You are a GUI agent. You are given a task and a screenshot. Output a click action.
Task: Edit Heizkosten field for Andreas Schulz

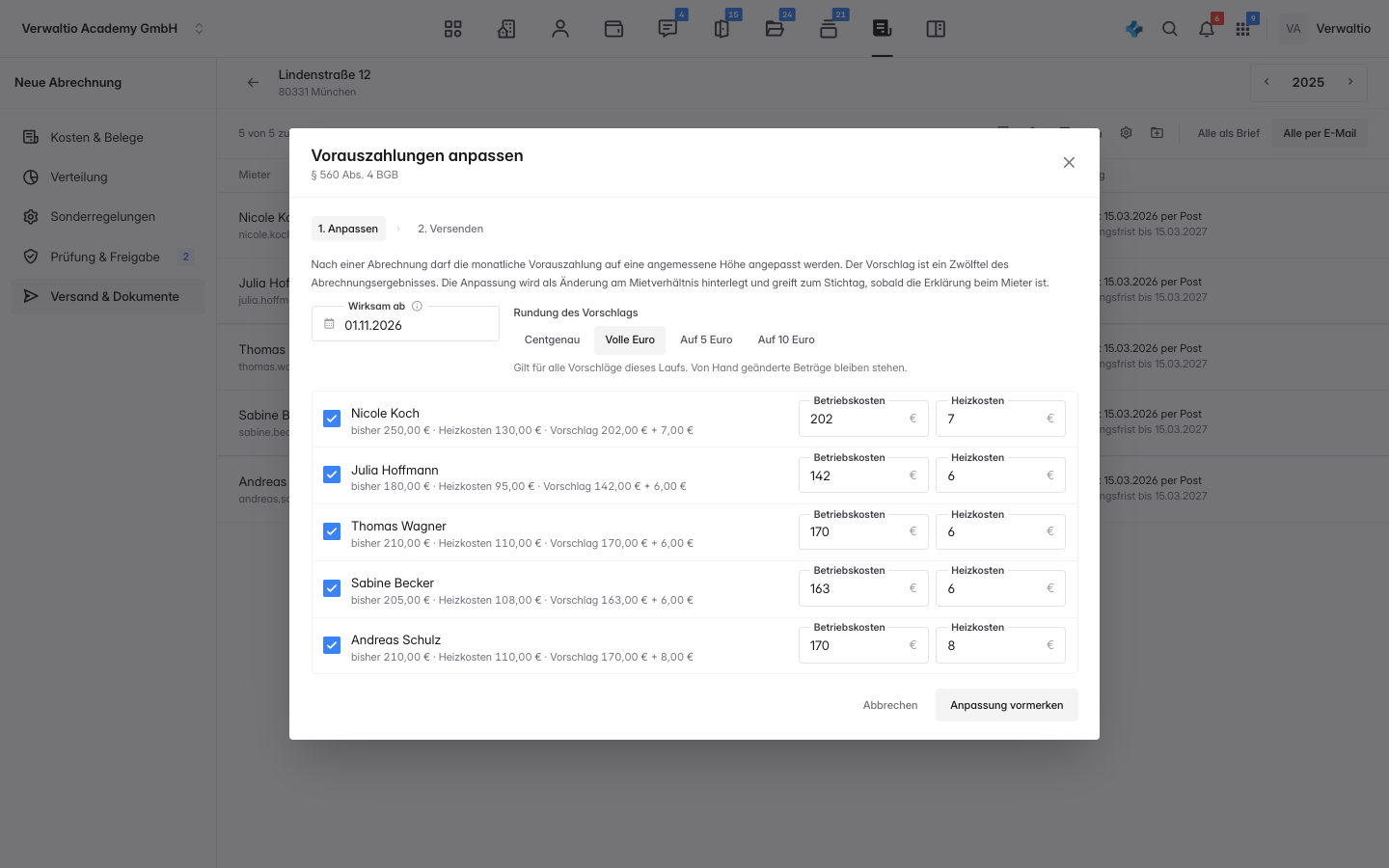click(1000, 645)
